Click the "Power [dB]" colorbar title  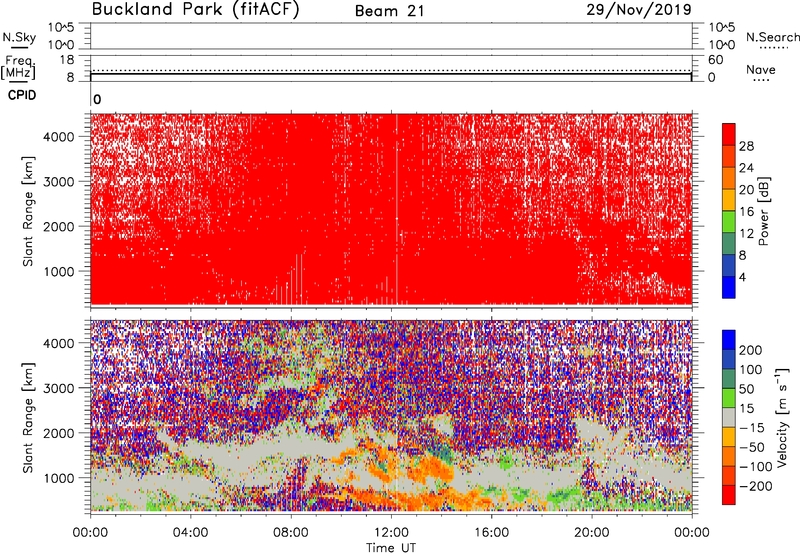(763, 211)
